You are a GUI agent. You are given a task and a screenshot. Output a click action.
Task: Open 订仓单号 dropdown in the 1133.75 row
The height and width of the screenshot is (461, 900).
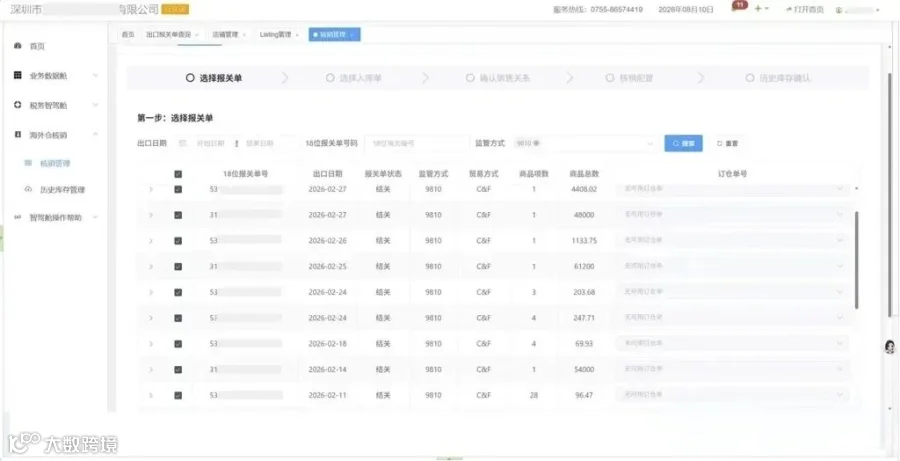click(733, 240)
